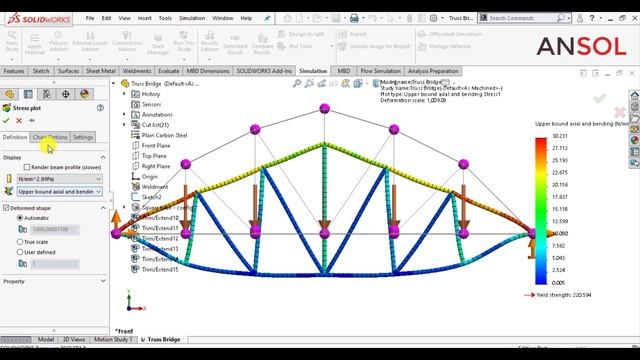Select the Automatic deformation radio button

coord(20,218)
